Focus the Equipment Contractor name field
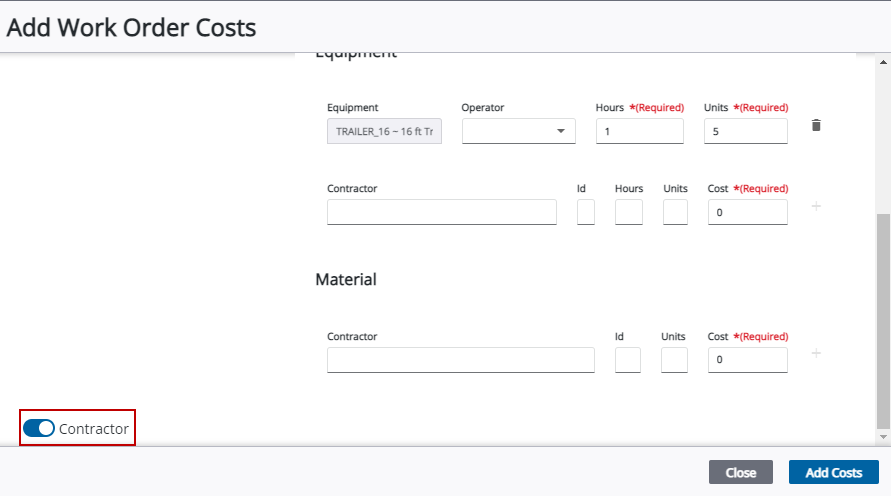Image resolution: width=891 pixels, height=496 pixels. tap(441, 212)
